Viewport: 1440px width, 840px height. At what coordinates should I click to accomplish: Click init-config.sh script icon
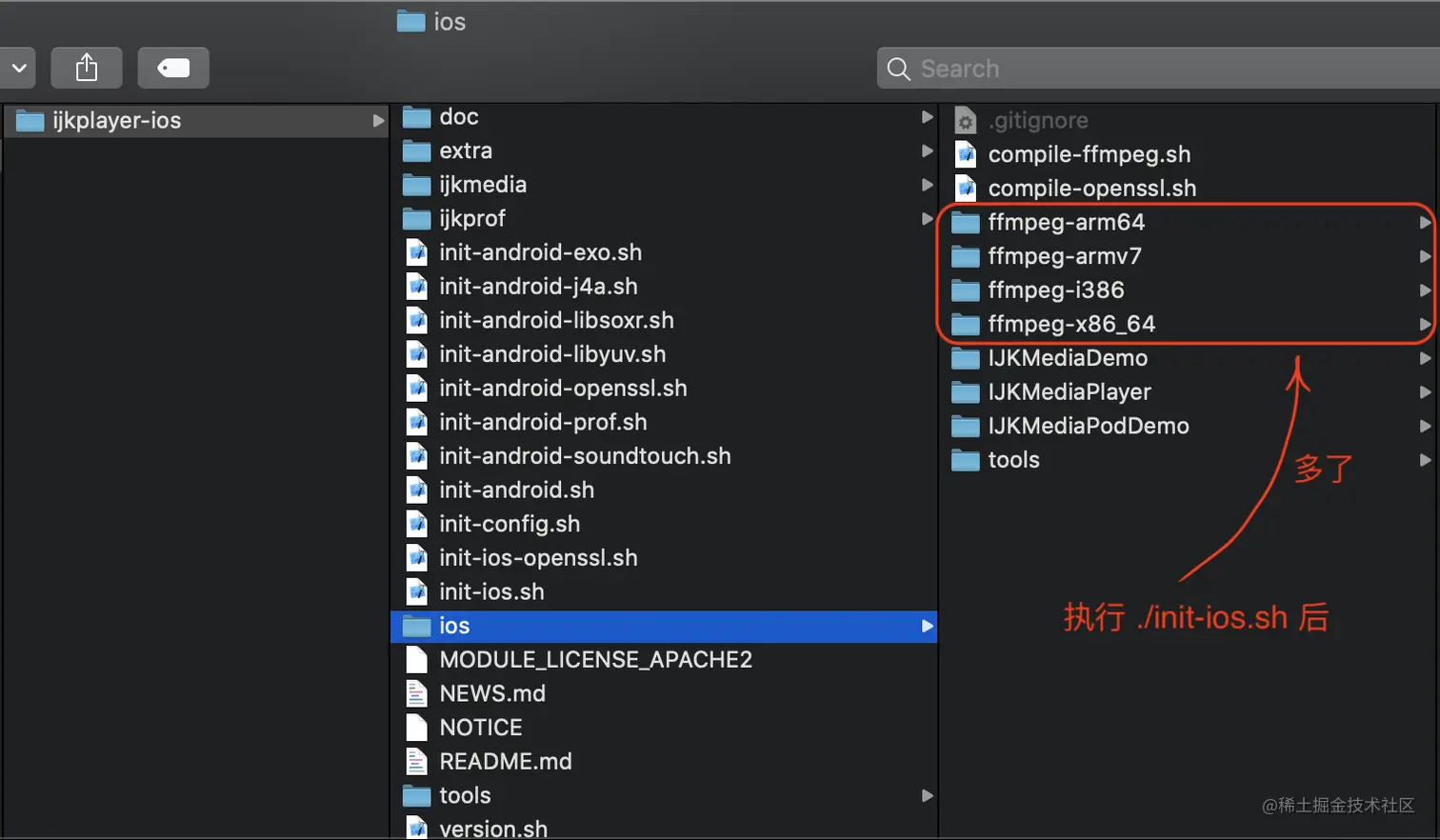click(x=416, y=524)
